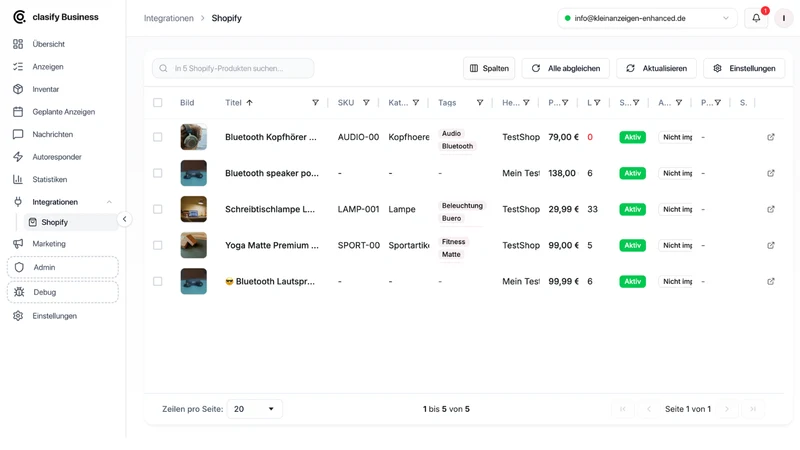Go to Integrationen breadcrumb link
Screen dimensions: 800x450
pyautogui.click(x=169, y=18)
